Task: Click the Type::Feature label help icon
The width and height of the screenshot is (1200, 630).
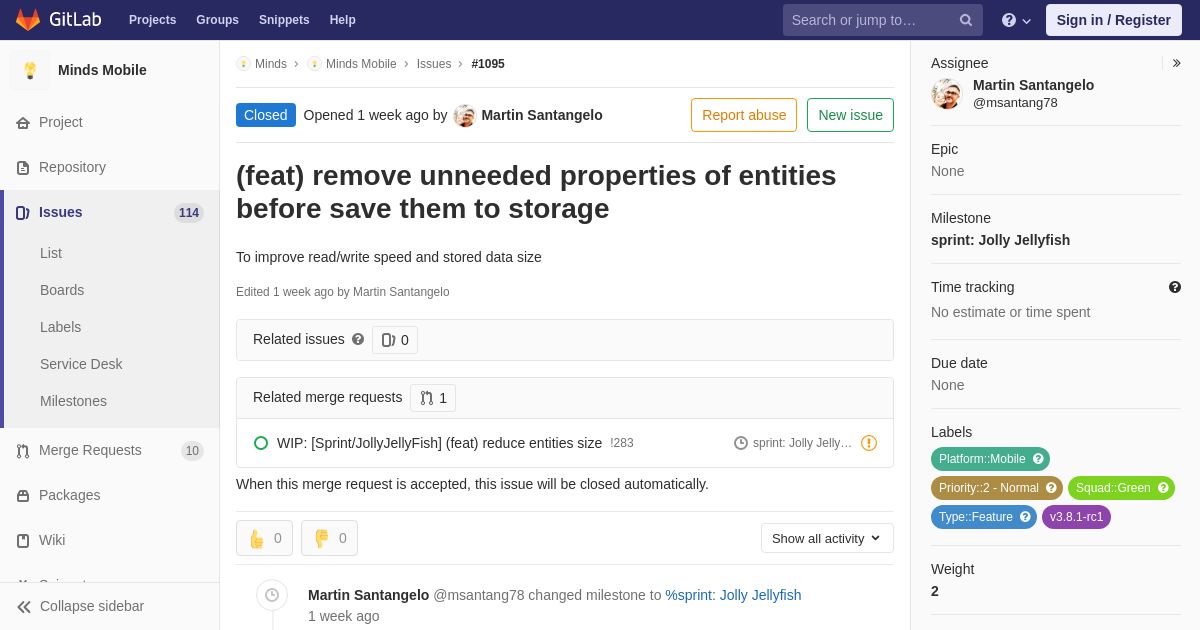Action: click(1025, 517)
